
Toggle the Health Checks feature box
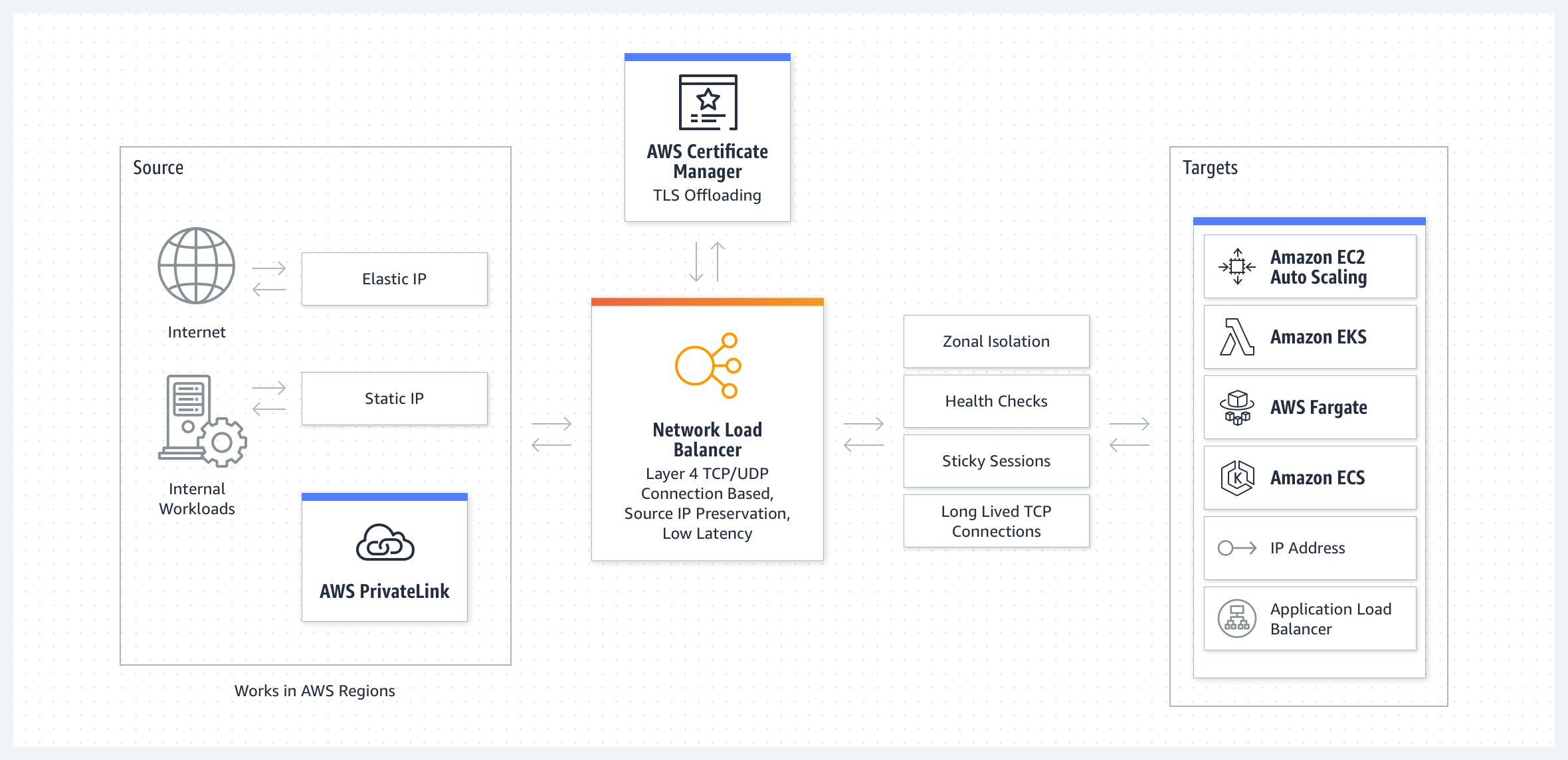(x=989, y=405)
